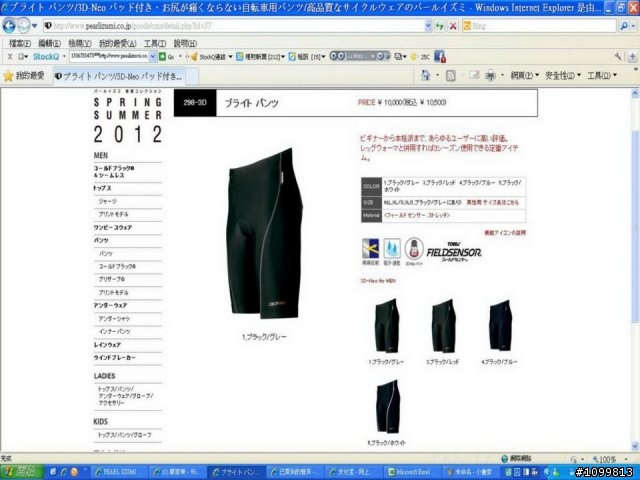
Task: Click the 機能アイコンの説明 link
Action: (x=505, y=233)
